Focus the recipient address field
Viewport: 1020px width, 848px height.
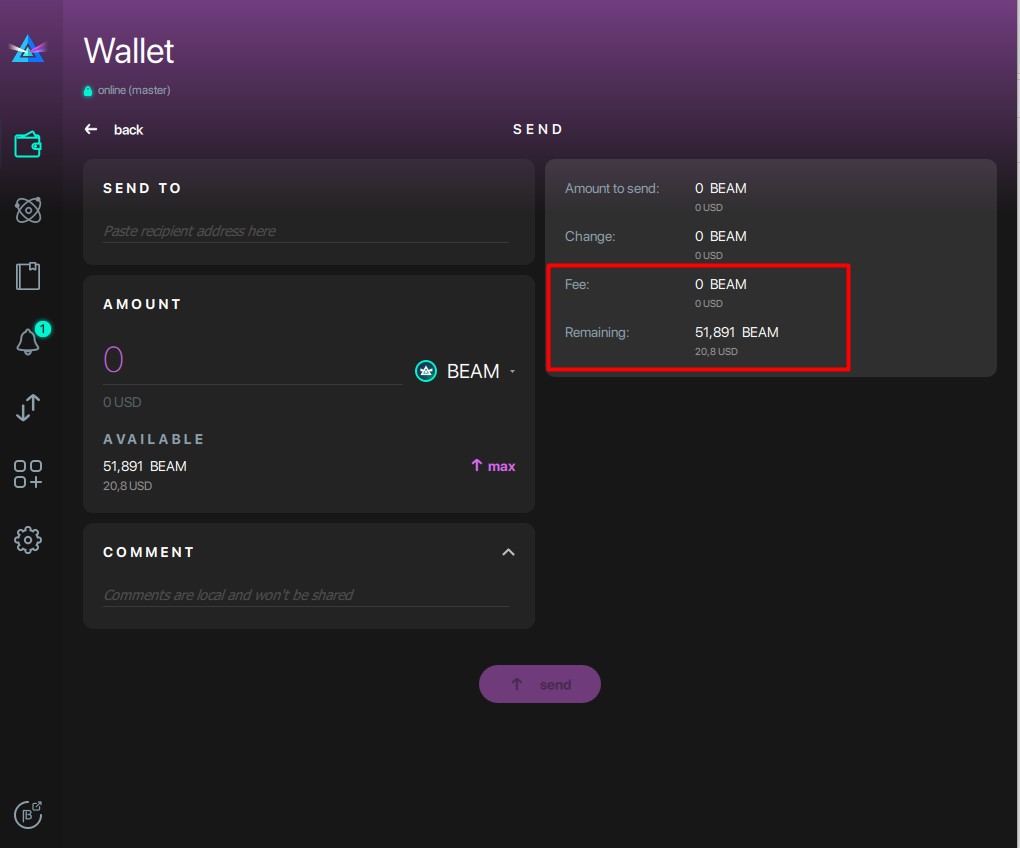coord(300,231)
